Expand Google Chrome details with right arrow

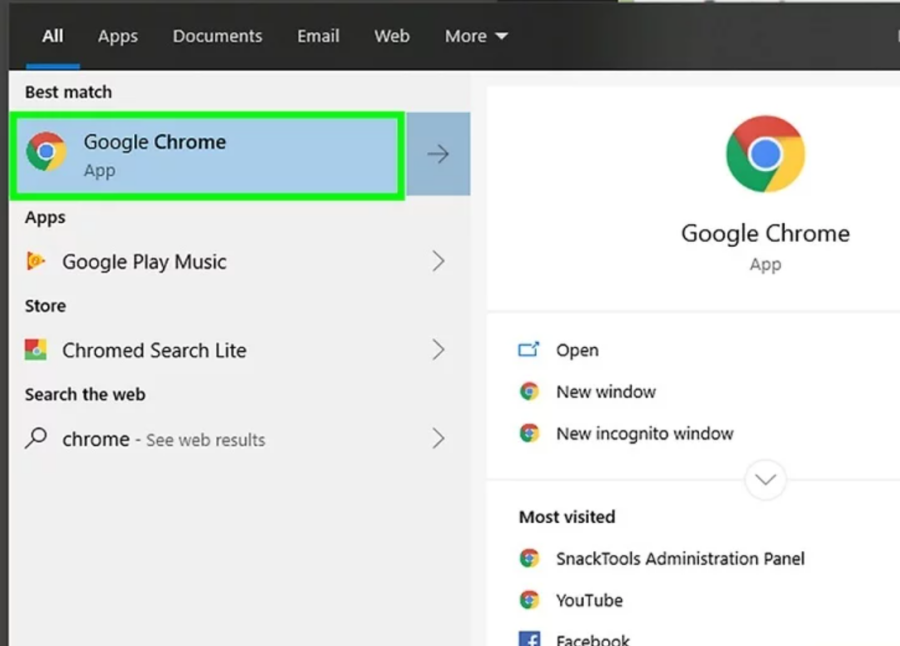(439, 154)
